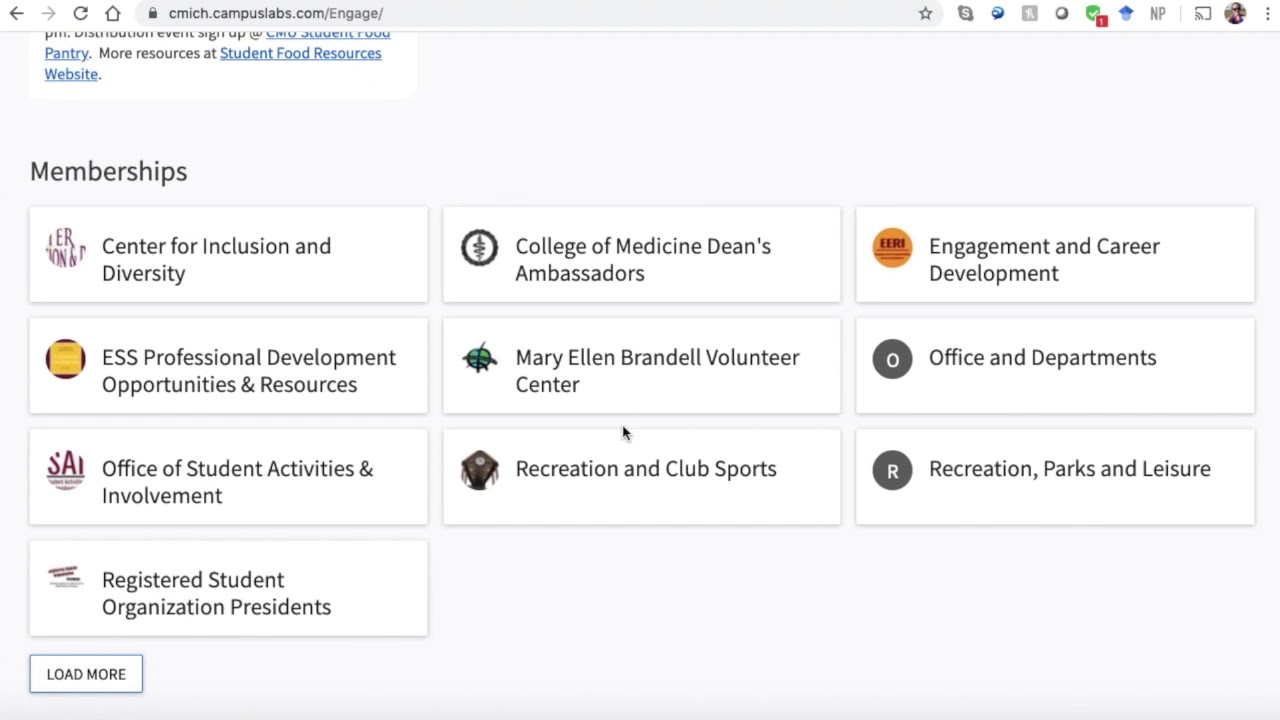Click the cast icon in toolbar
The width and height of the screenshot is (1280, 720).
pyautogui.click(x=1203, y=13)
